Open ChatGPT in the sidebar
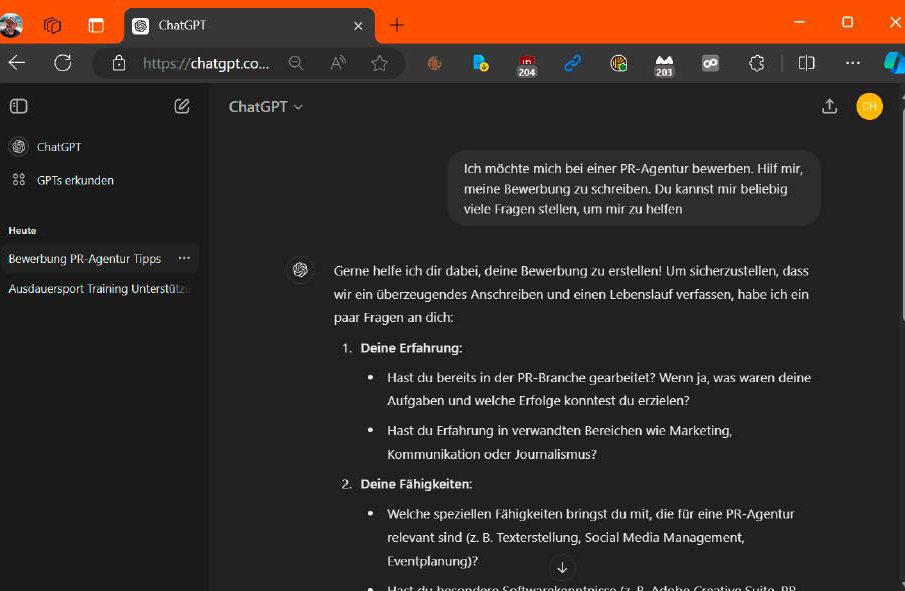The height and width of the screenshot is (591, 905). [x=58, y=147]
